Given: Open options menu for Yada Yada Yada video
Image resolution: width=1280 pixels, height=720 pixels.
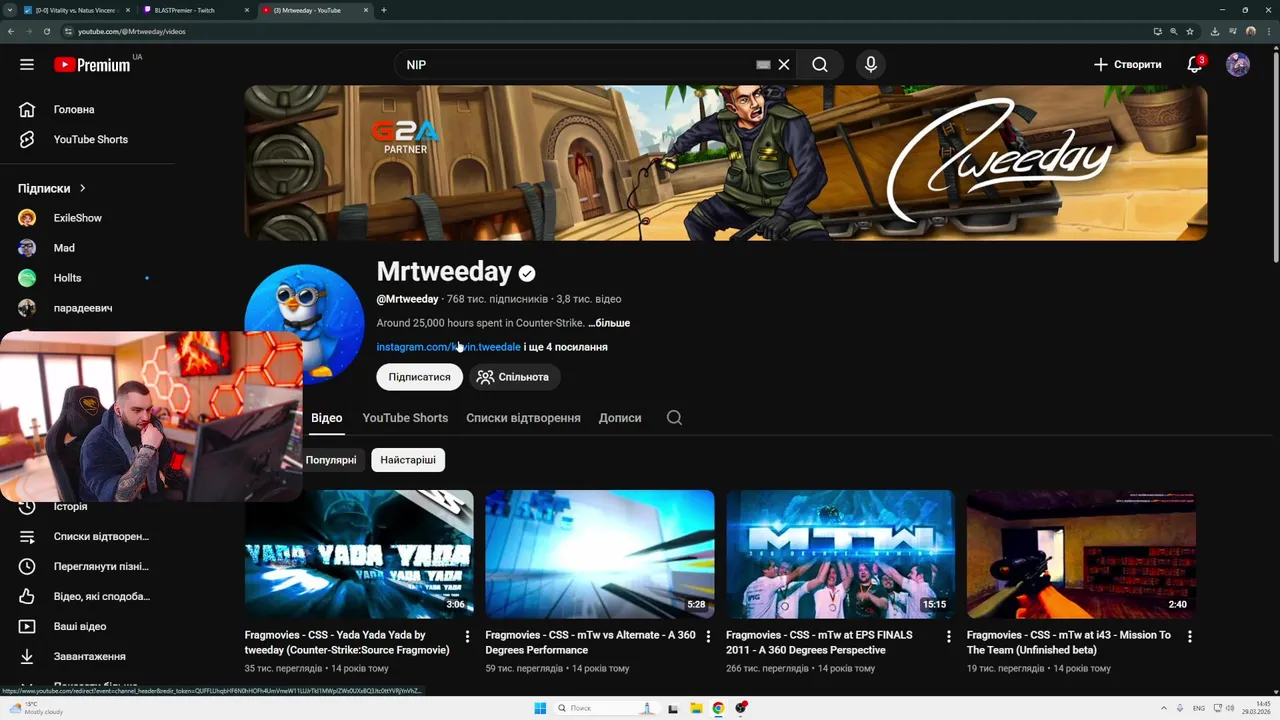Looking at the screenshot, I should click(x=467, y=636).
